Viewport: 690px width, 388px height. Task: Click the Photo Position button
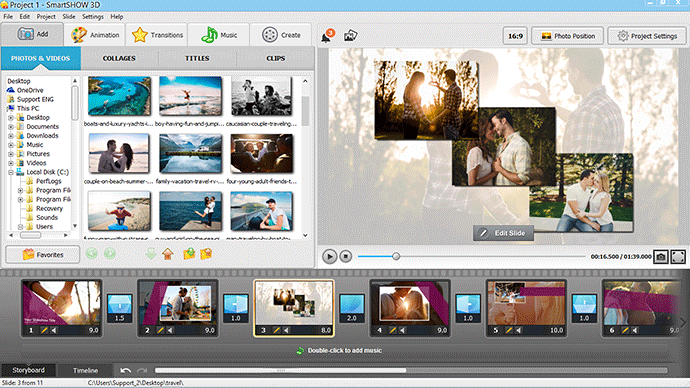click(x=568, y=36)
